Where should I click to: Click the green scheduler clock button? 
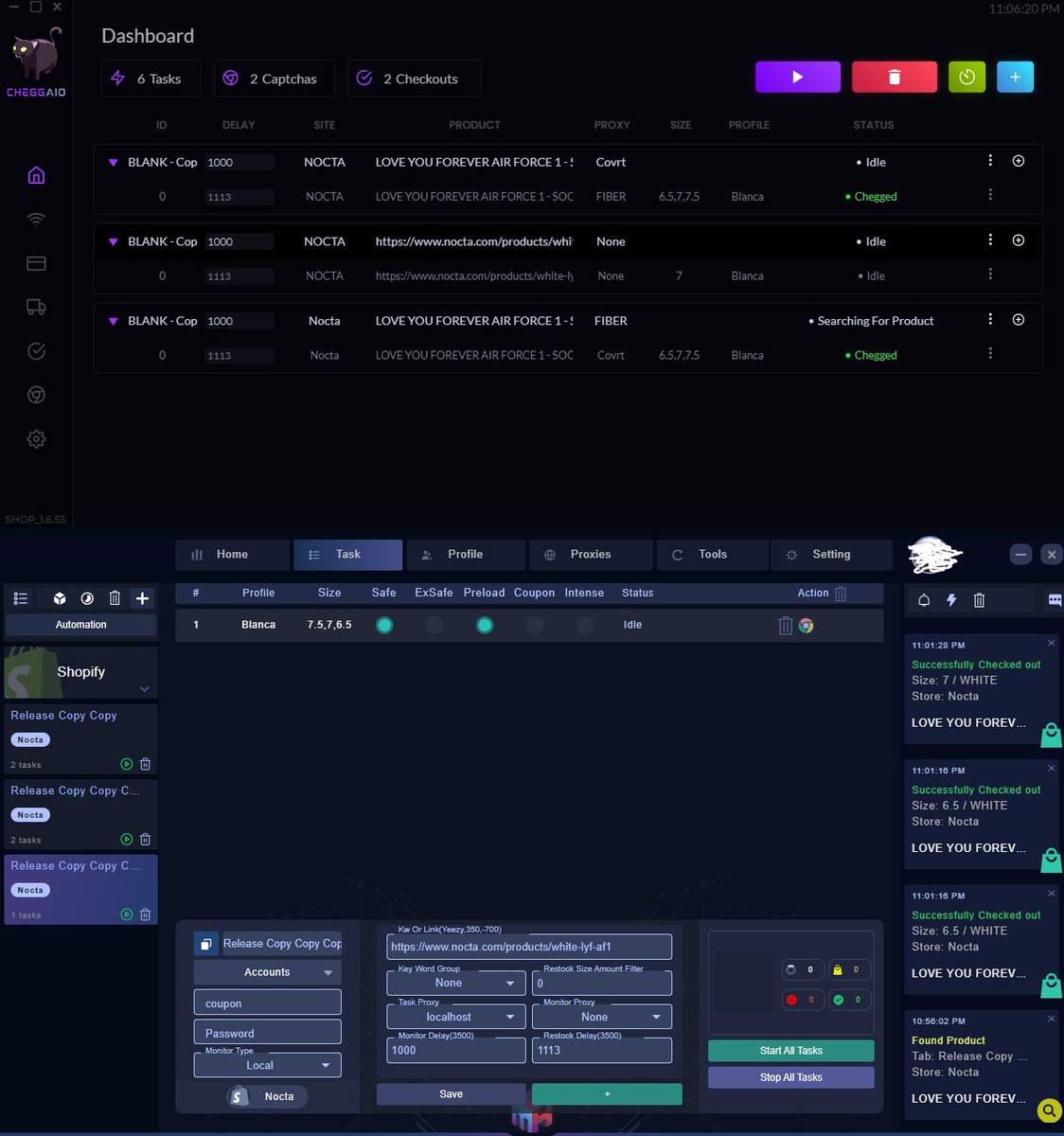point(966,77)
